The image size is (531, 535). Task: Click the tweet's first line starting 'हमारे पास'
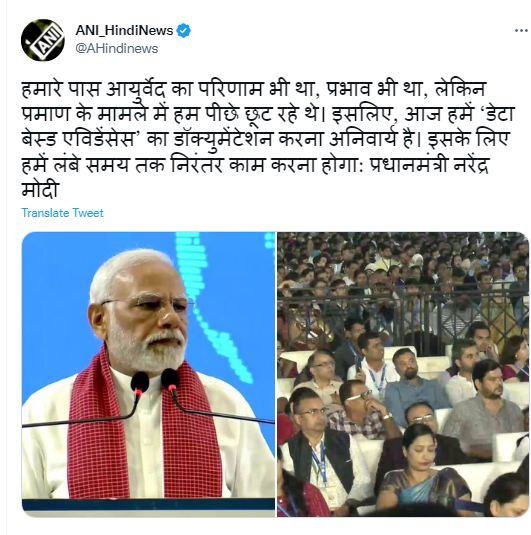pyautogui.click(x=253, y=89)
